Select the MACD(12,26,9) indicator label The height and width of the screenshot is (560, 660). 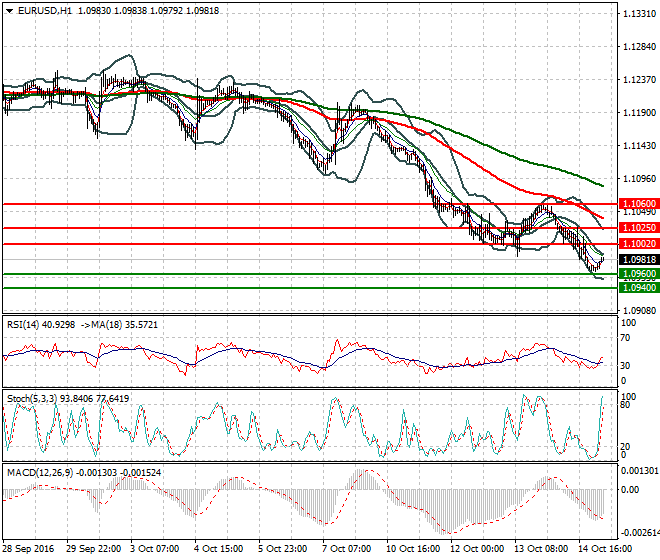pos(38,471)
